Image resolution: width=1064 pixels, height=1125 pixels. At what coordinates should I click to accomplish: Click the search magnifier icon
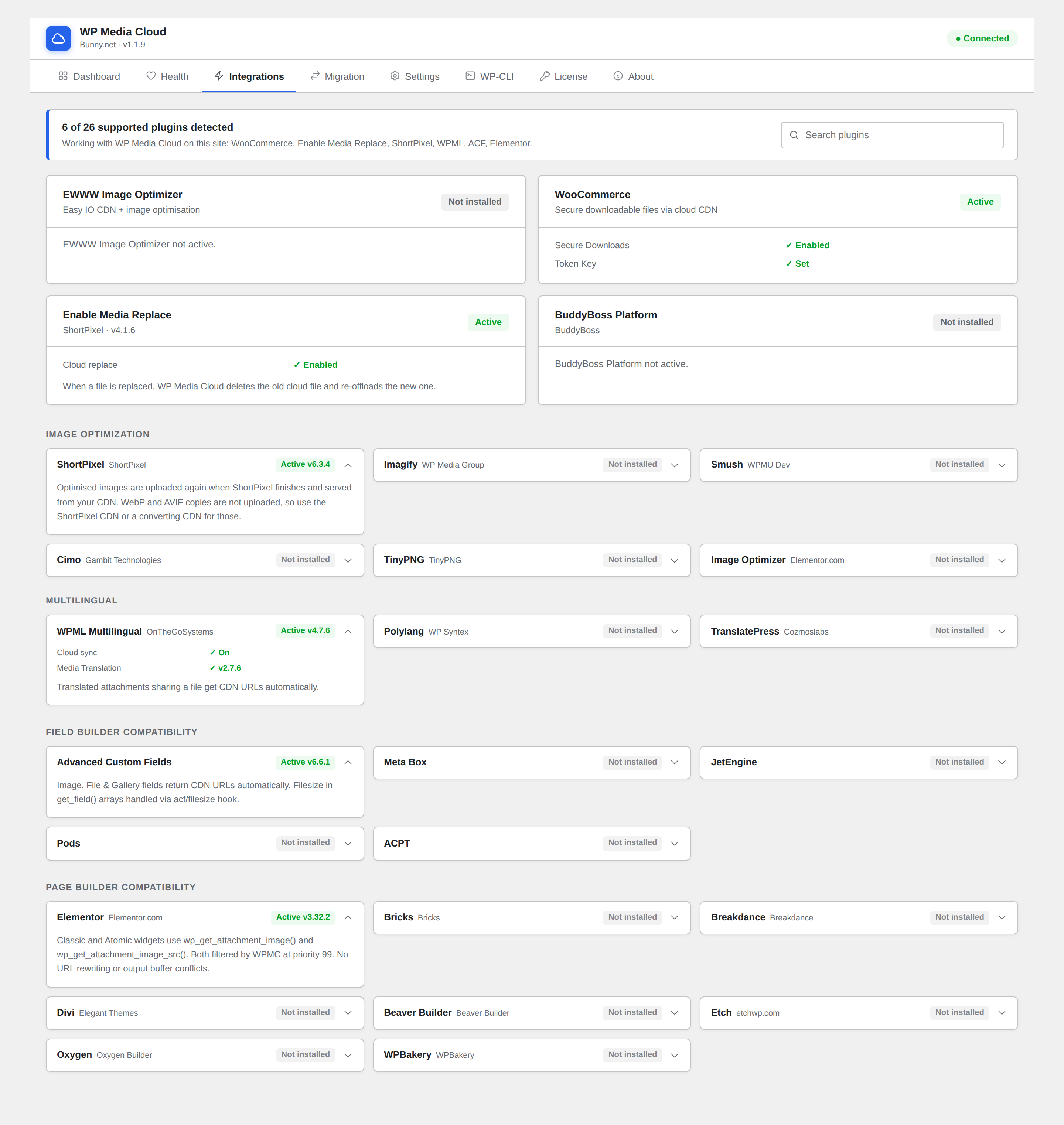coord(794,135)
